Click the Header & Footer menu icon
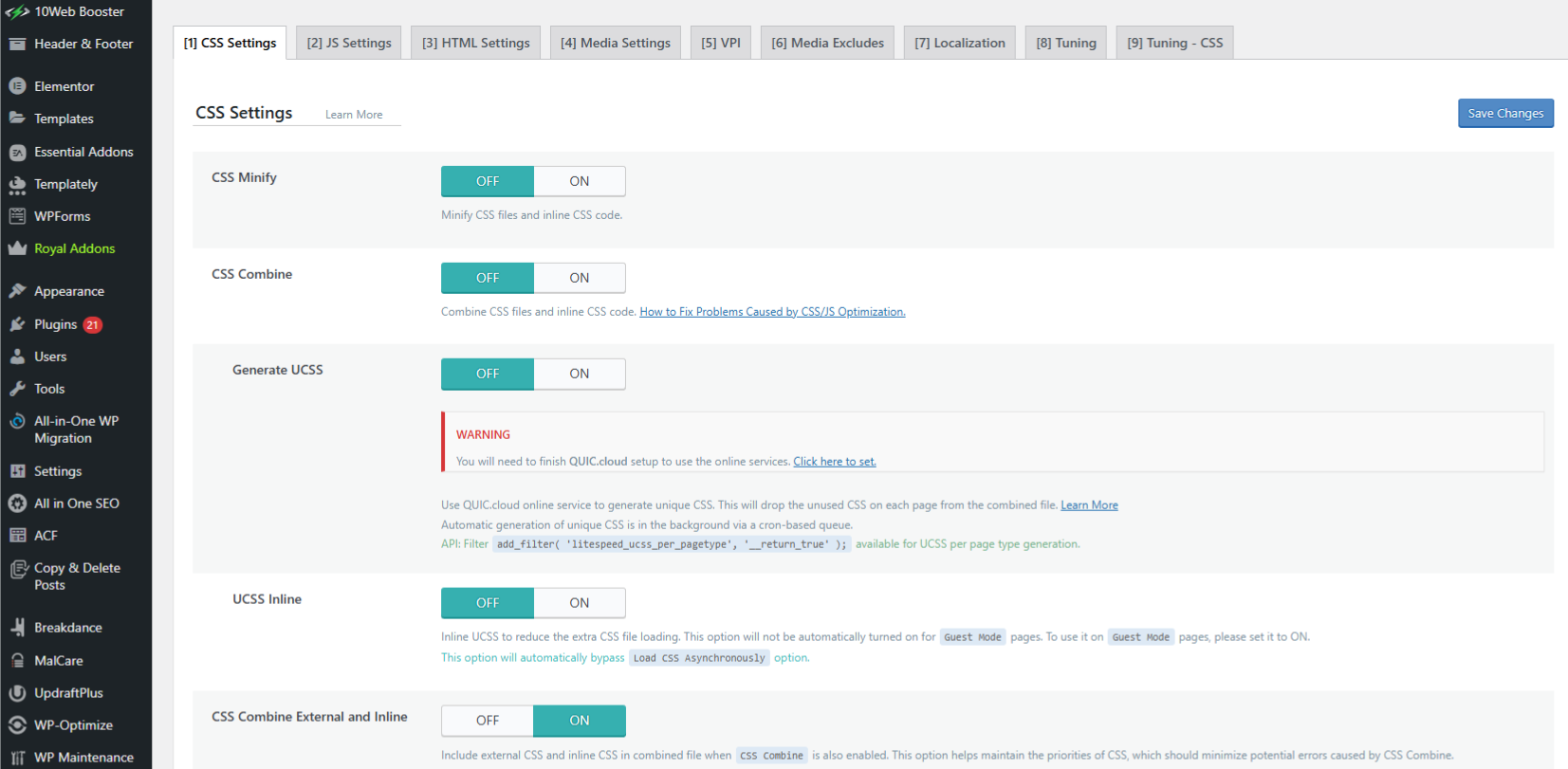Screen dimensions: 1568x769 coord(17,44)
